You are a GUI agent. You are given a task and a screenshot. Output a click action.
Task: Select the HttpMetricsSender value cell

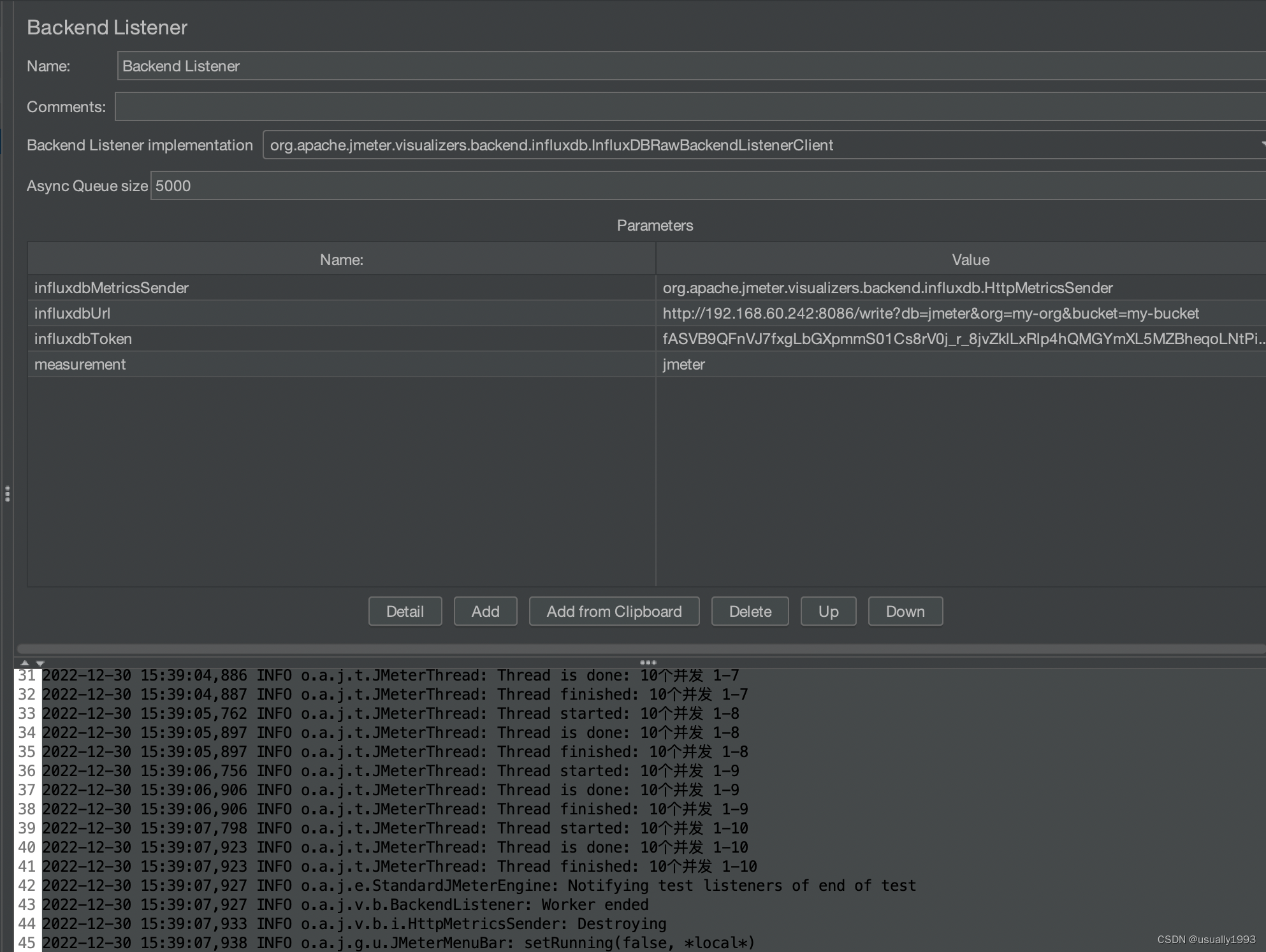961,287
